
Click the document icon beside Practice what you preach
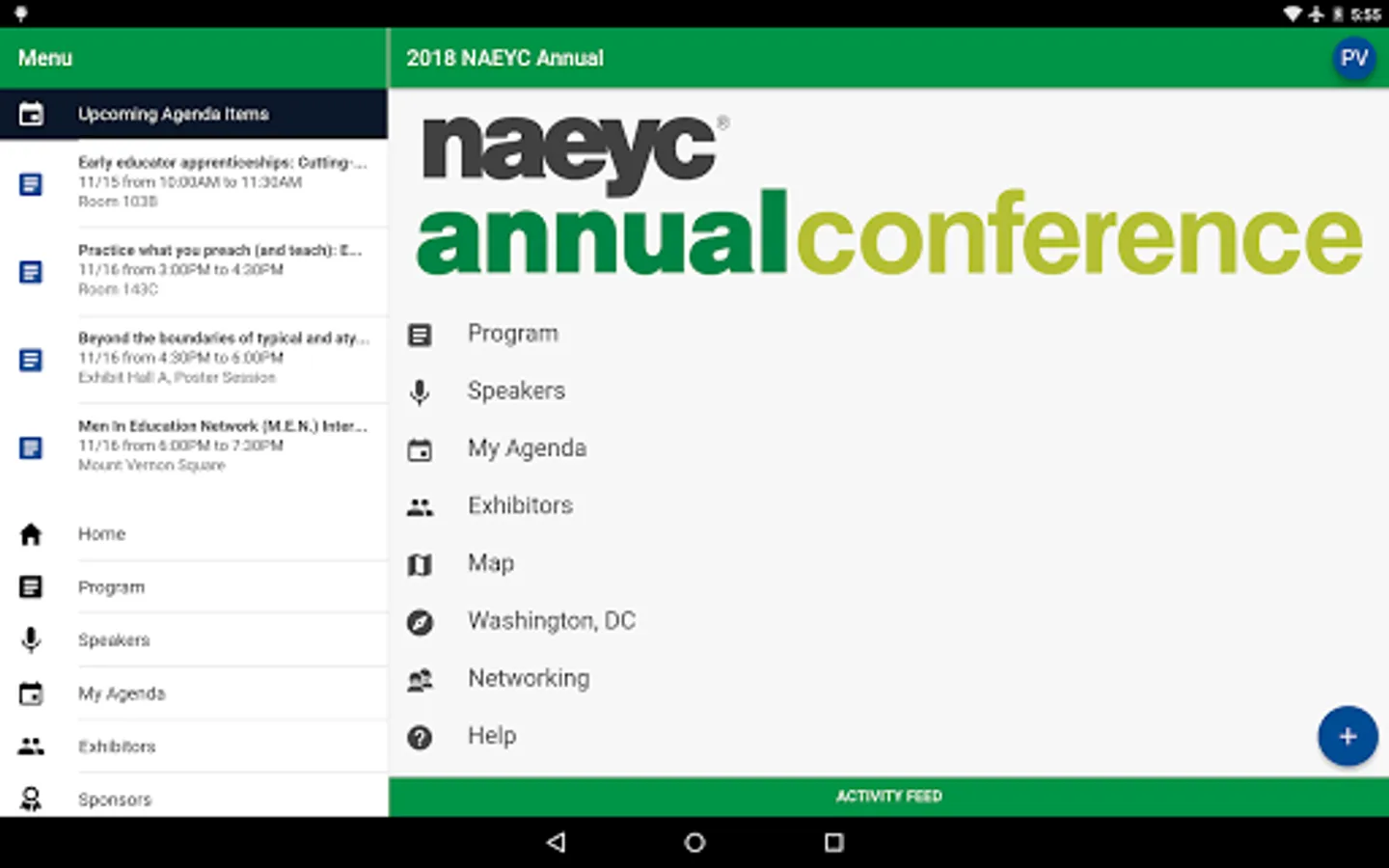point(31,272)
